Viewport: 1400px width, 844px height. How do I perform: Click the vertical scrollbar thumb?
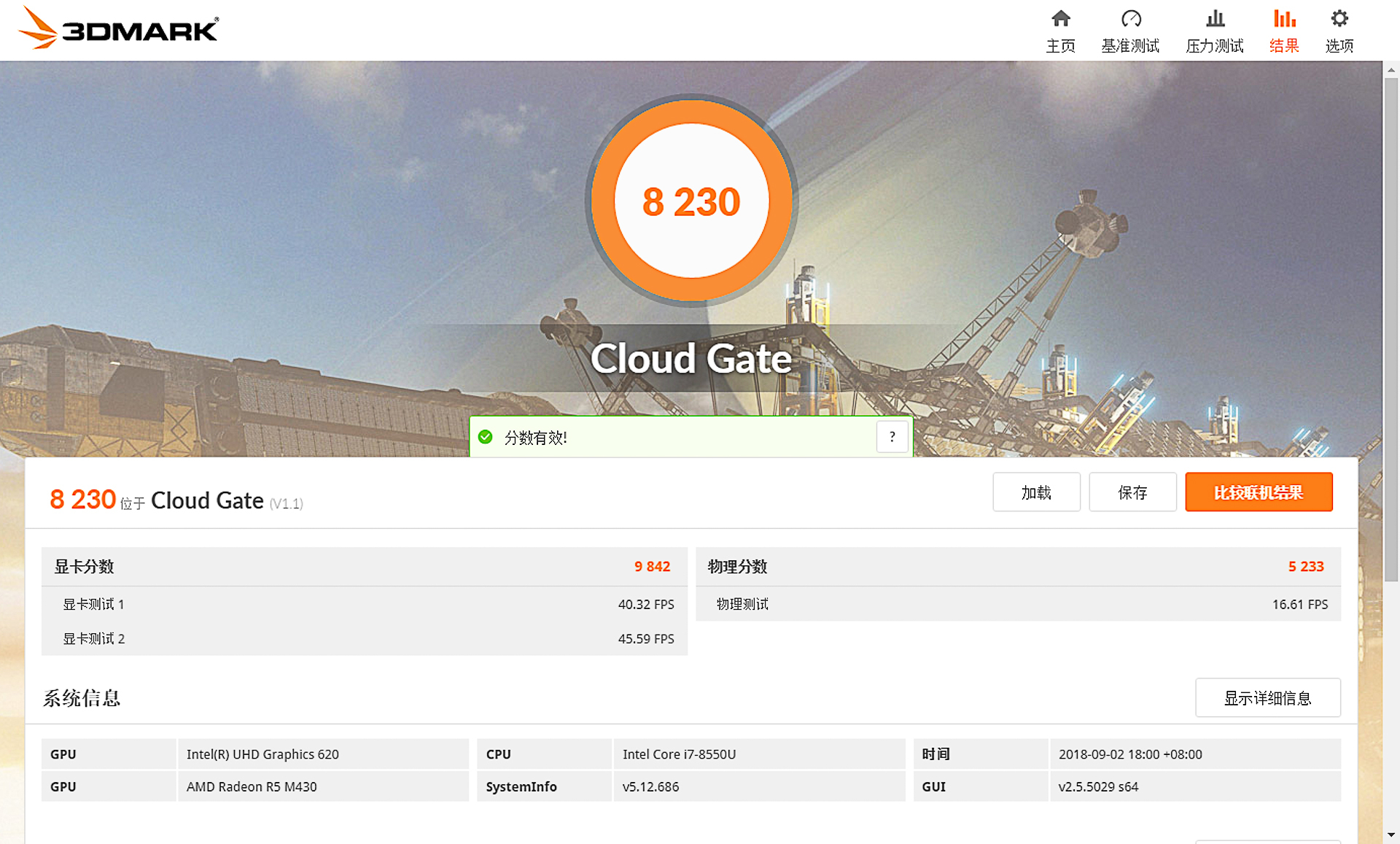tap(1391, 328)
